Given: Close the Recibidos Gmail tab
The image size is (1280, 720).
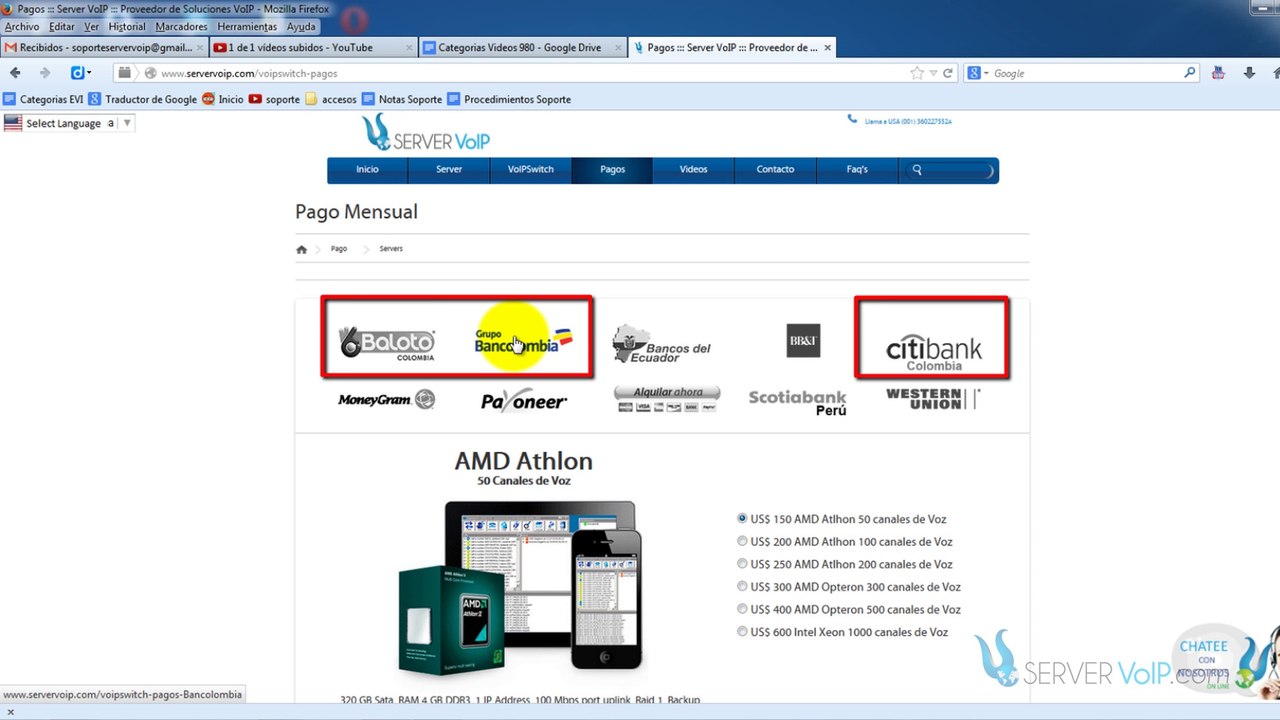Looking at the screenshot, I should tap(198, 47).
